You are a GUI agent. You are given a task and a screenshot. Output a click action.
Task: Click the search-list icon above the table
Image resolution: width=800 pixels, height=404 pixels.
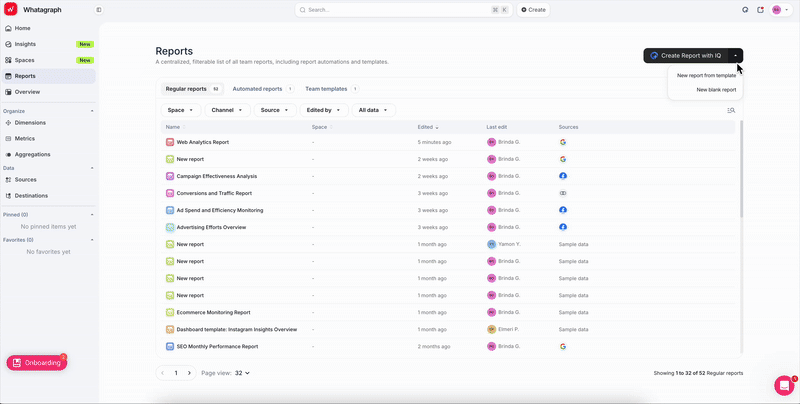pyautogui.click(x=731, y=110)
